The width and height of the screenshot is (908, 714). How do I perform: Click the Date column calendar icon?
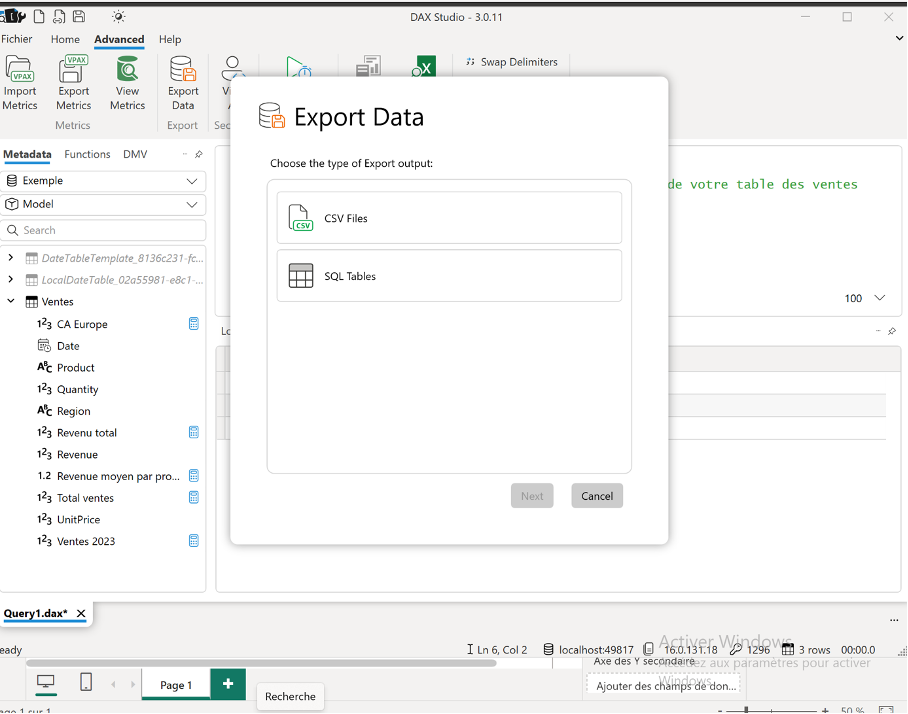(x=44, y=346)
